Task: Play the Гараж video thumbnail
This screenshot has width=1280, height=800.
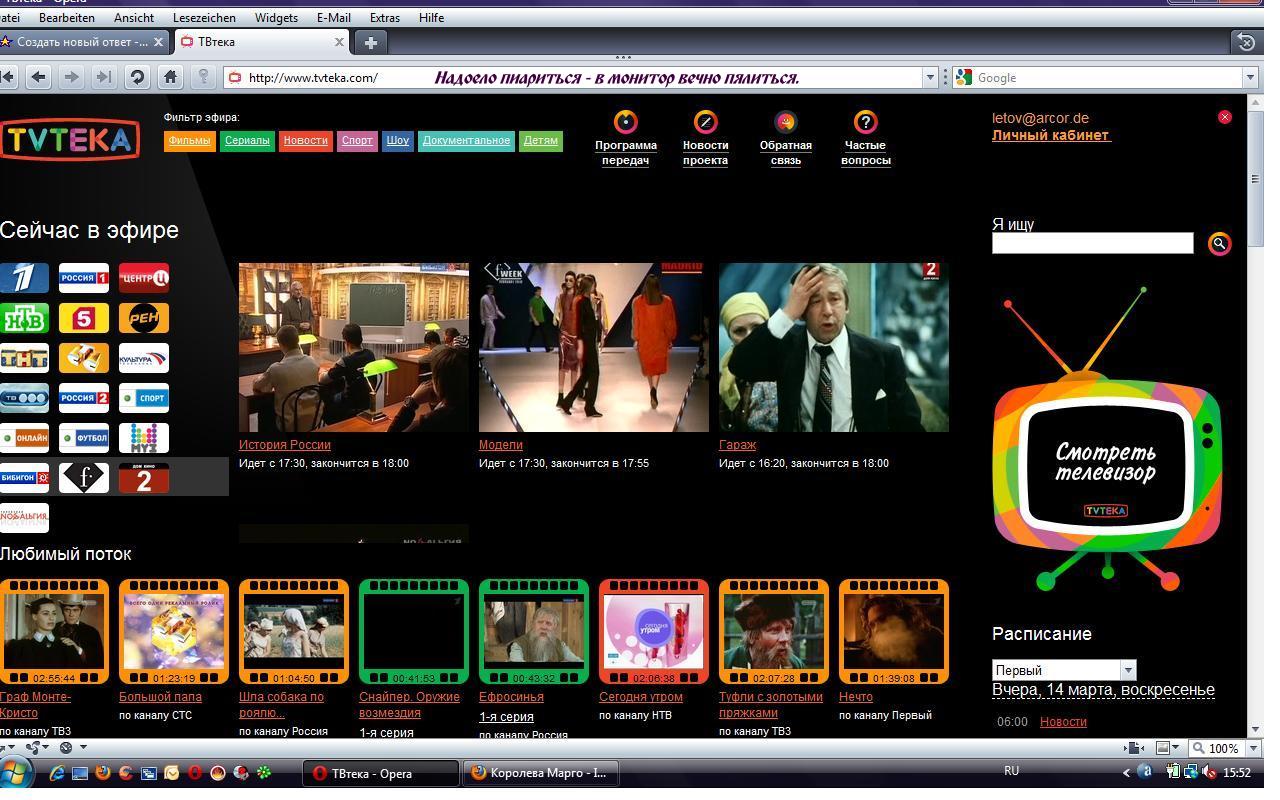Action: pos(834,348)
